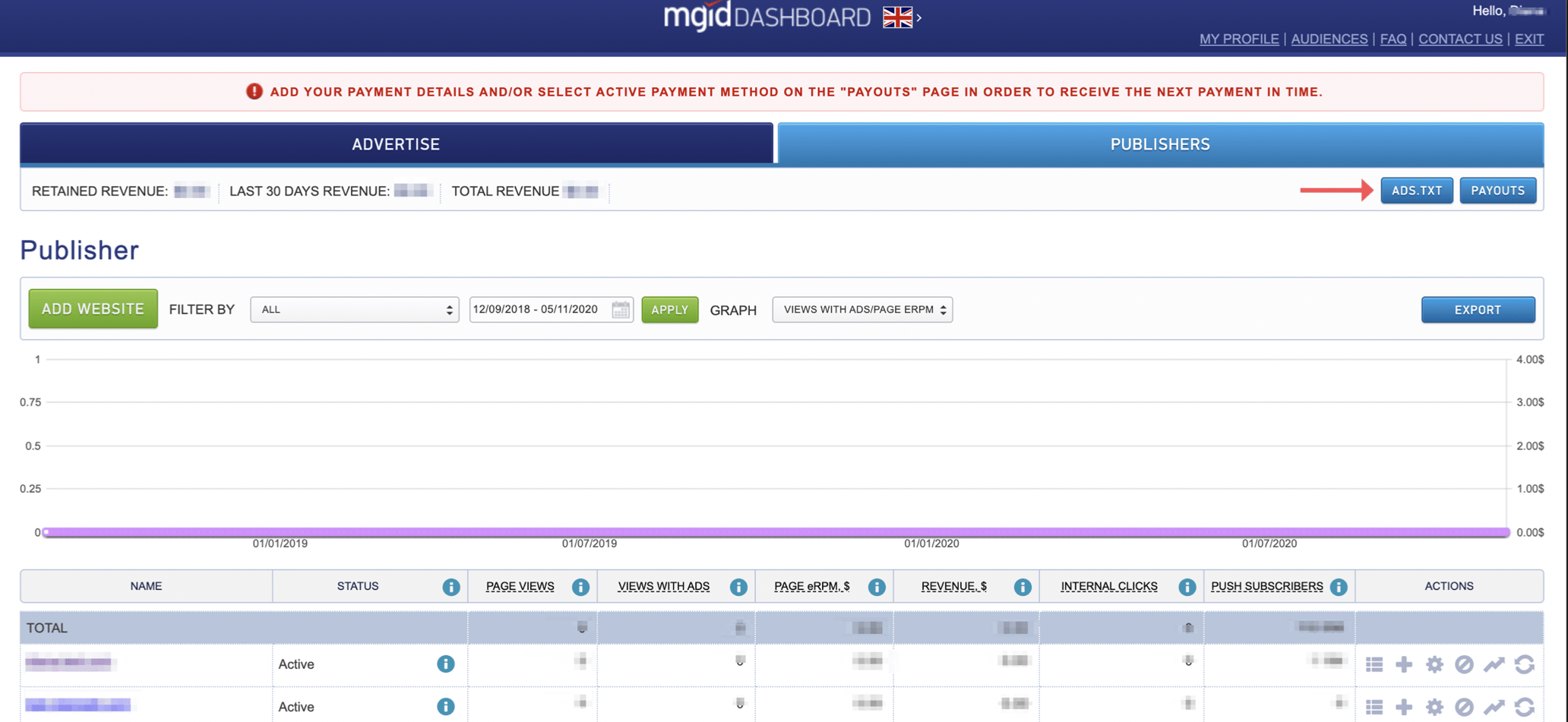Open the FILTER BY dropdown
Screen dimensions: 1568x722
pos(354,309)
